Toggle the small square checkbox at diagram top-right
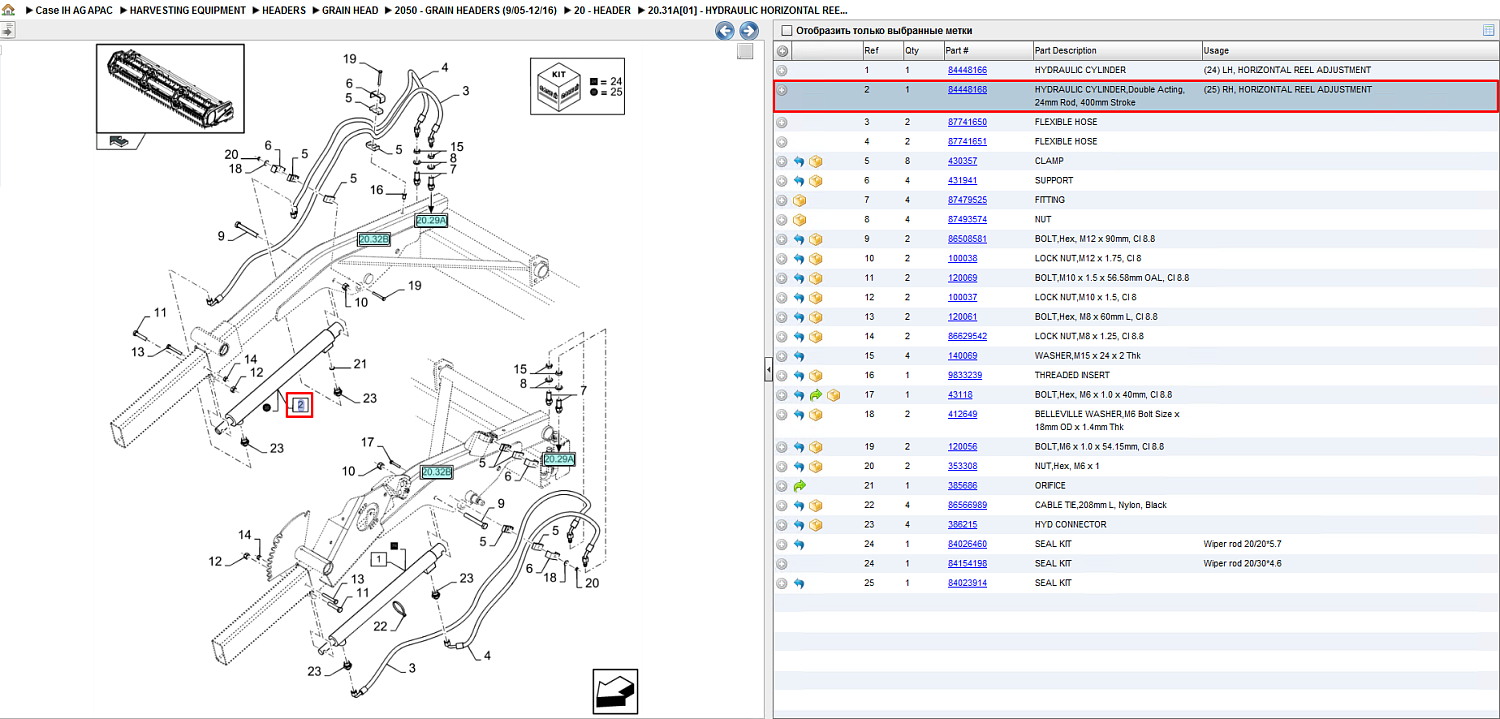The image size is (1500, 719). tap(745, 51)
